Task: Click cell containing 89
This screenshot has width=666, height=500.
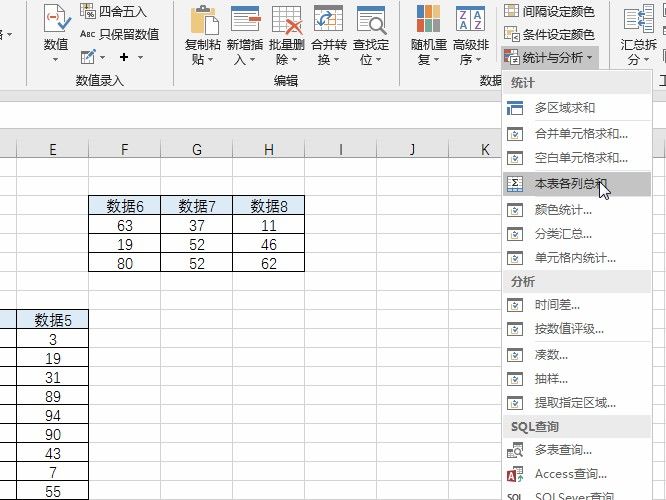Action: pos(53,396)
